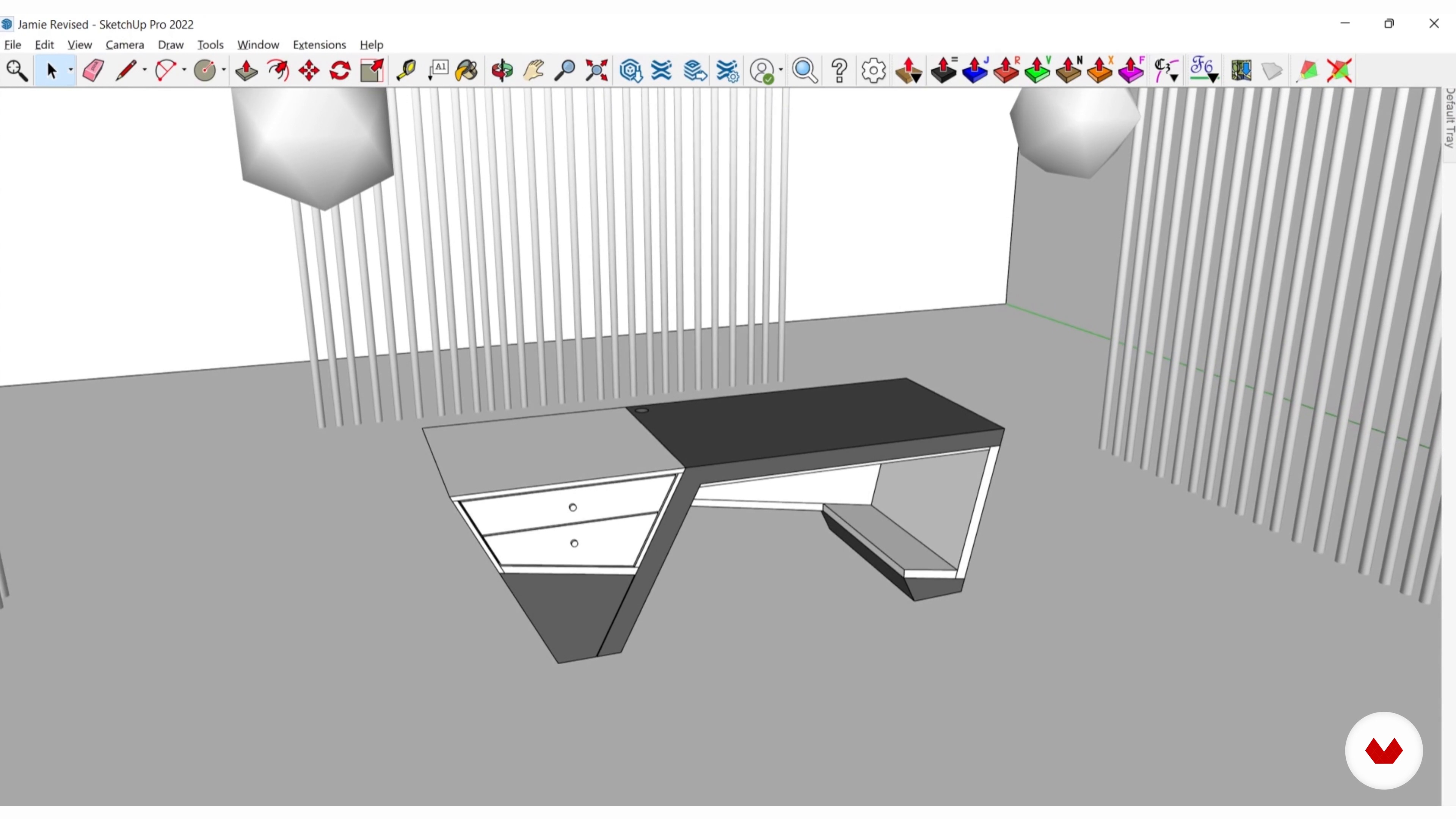Click the map import geo-location icon
1456x819 pixels.
coord(1241,71)
